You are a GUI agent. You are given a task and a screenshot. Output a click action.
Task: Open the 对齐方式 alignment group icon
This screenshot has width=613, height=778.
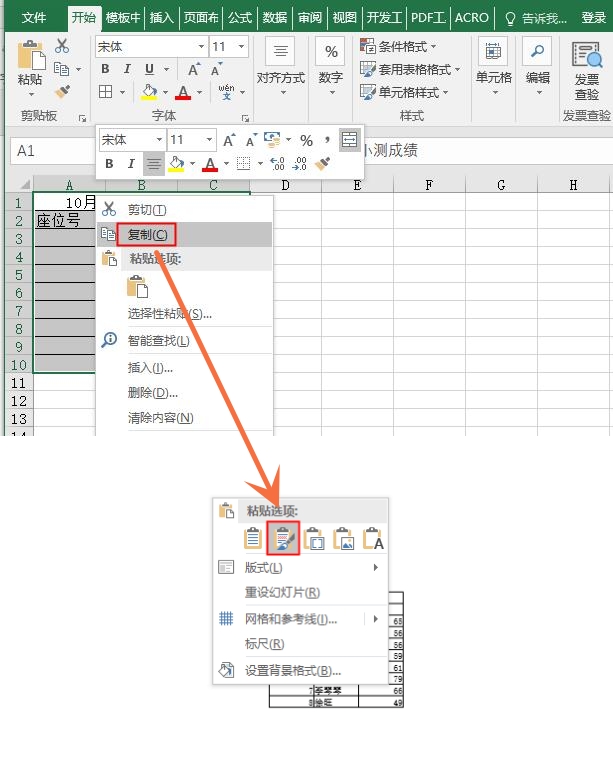(281, 51)
